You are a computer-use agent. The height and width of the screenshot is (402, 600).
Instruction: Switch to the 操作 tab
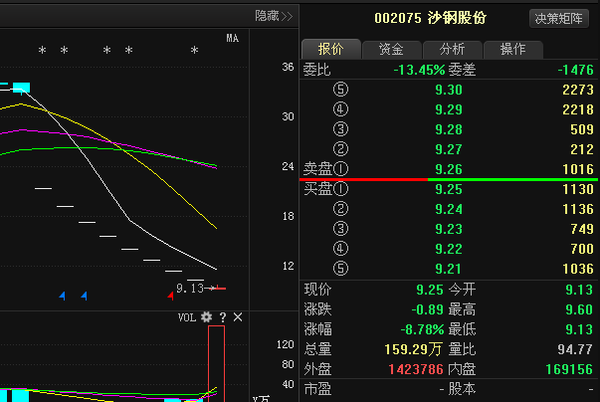pyautogui.click(x=513, y=49)
